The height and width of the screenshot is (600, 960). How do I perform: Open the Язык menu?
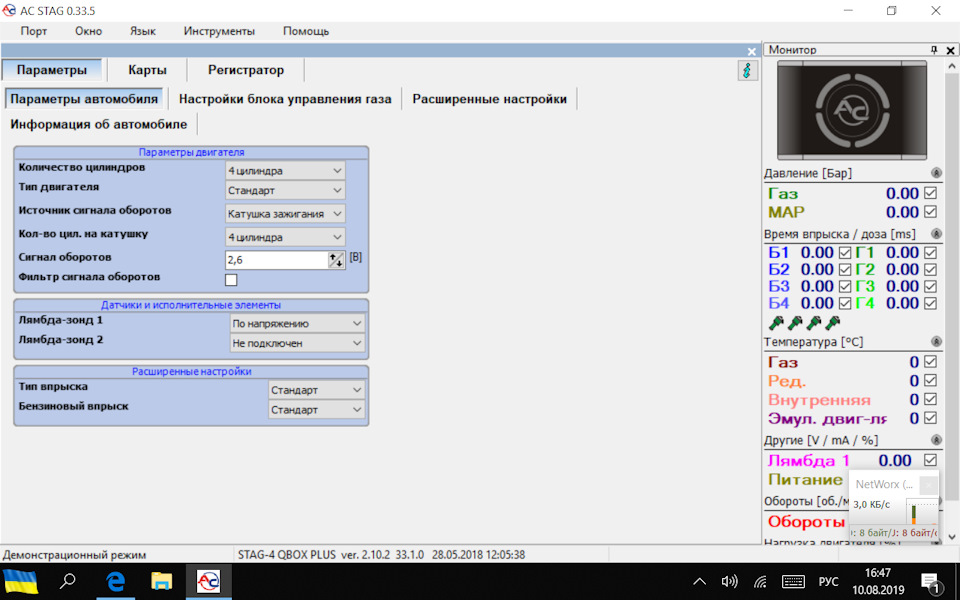tap(143, 31)
